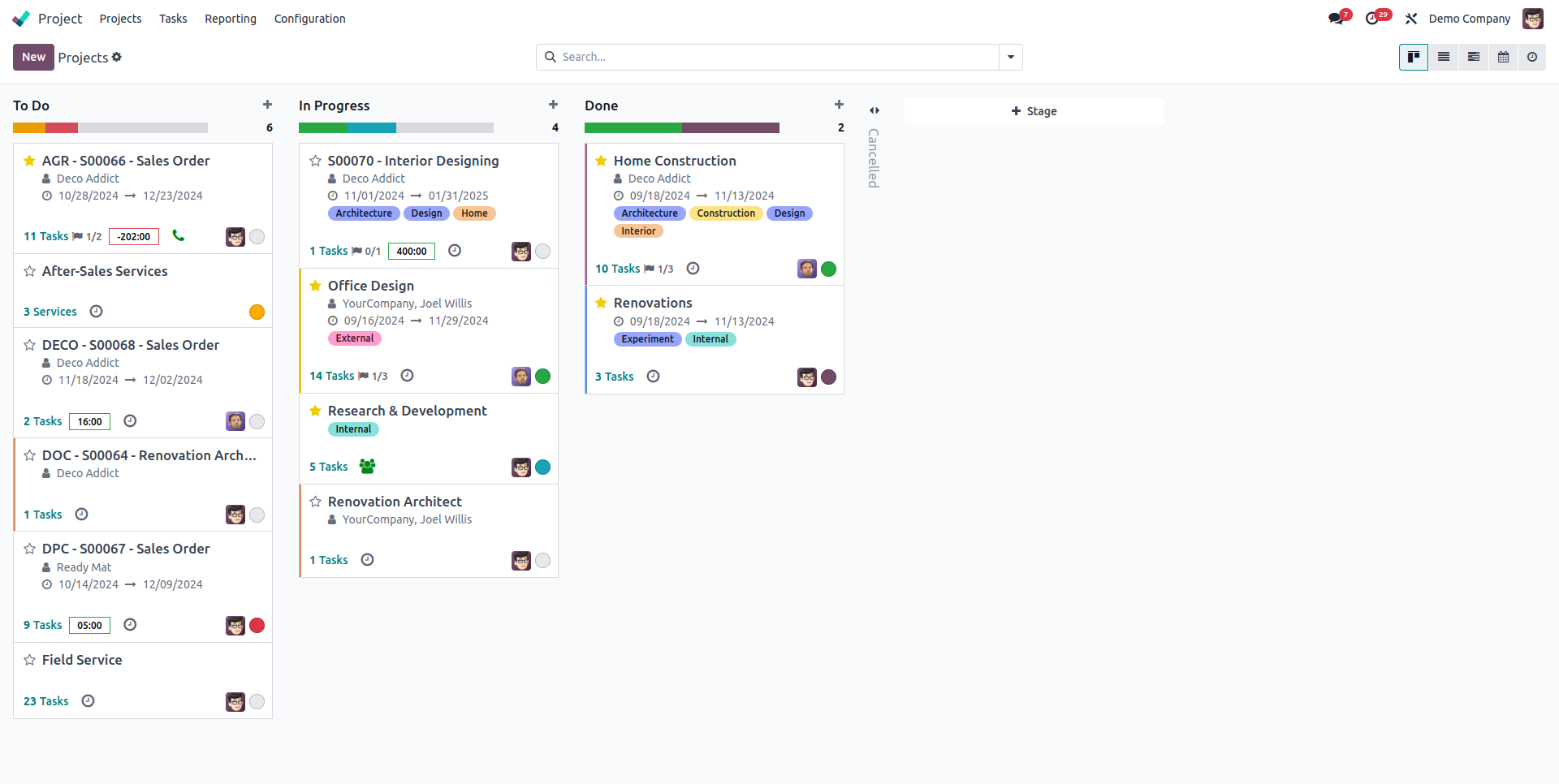This screenshot has width=1559, height=784.
Task: Open activity clock on DECO - S00068 card
Action: [x=130, y=421]
